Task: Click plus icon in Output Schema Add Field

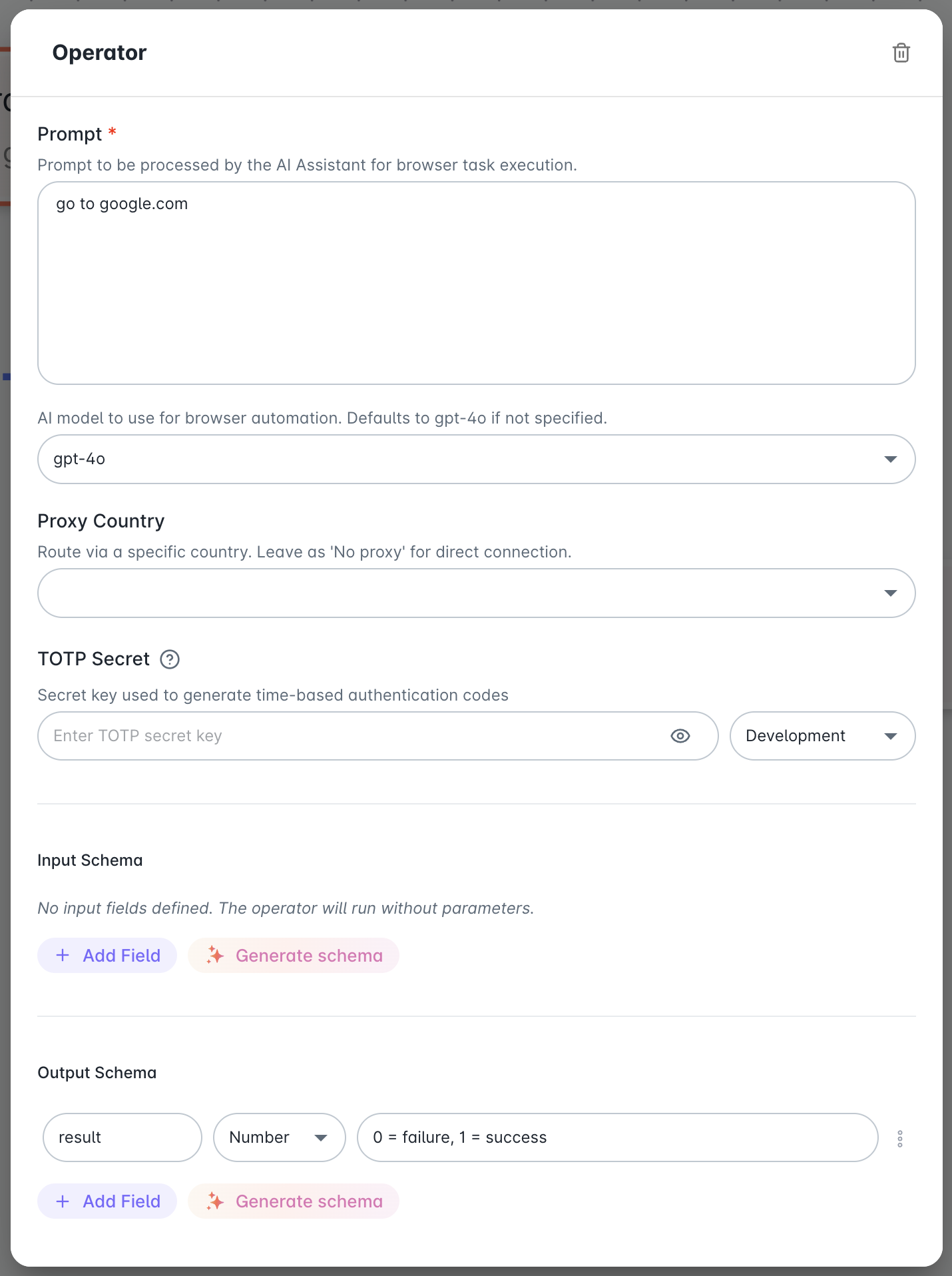Action: pyautogui.click(x=63, y=1201)
